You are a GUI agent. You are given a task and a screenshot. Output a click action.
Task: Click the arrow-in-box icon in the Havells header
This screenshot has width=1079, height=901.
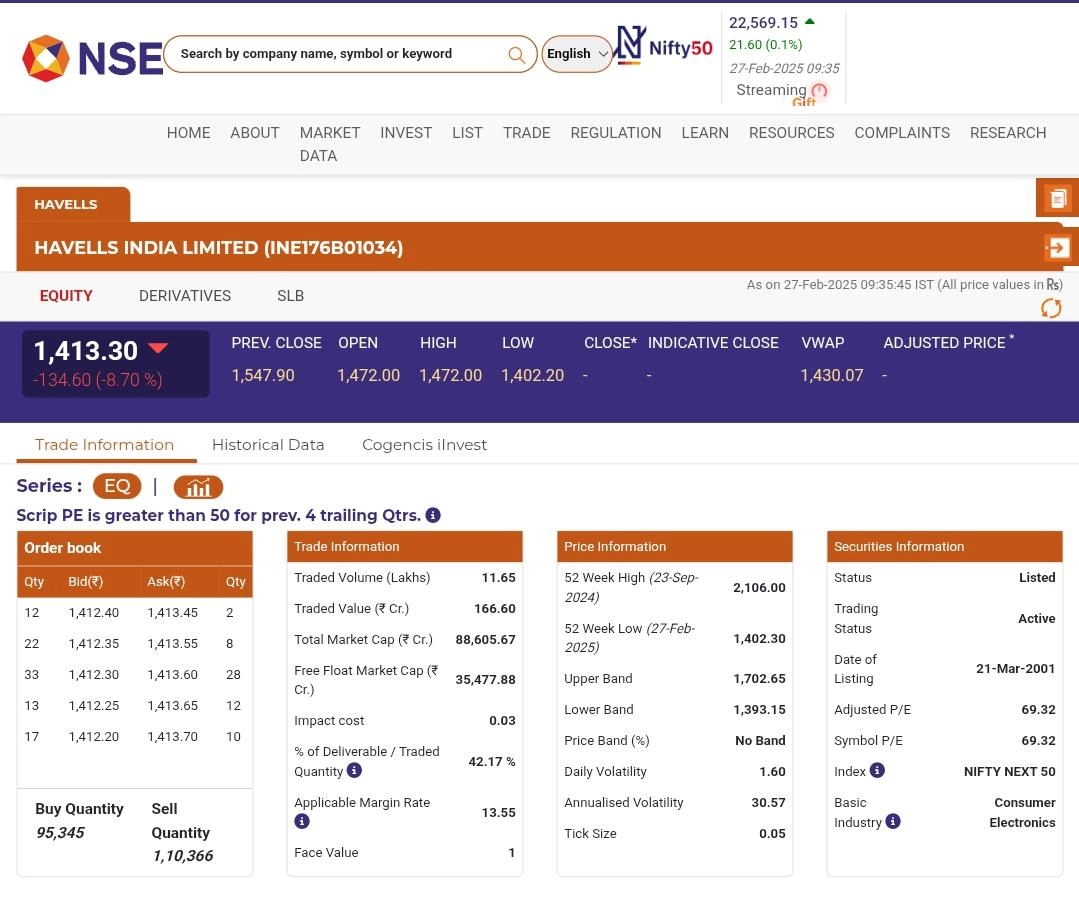coord(1057,247)
